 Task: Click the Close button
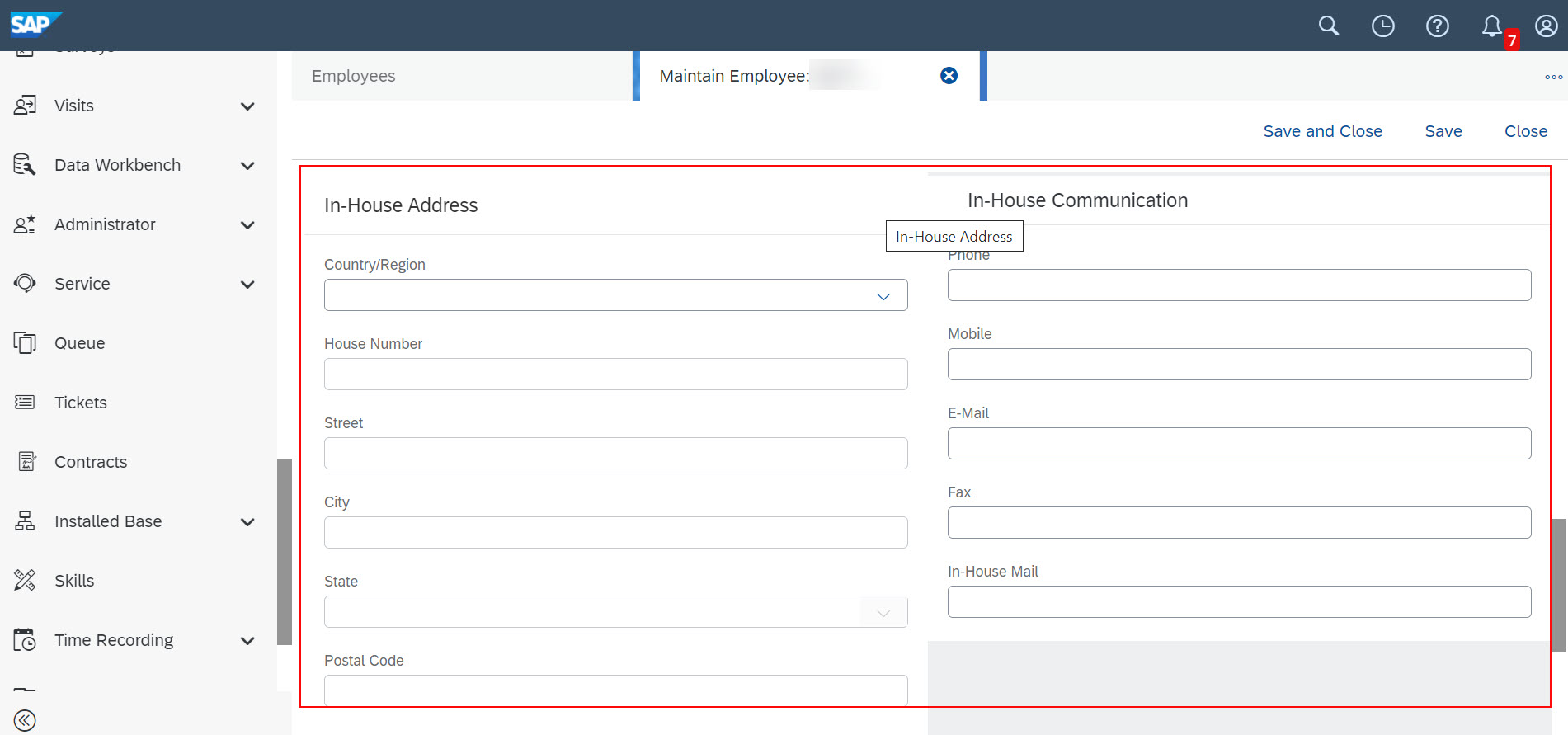pyautogui.click(x=1526, y=131)
